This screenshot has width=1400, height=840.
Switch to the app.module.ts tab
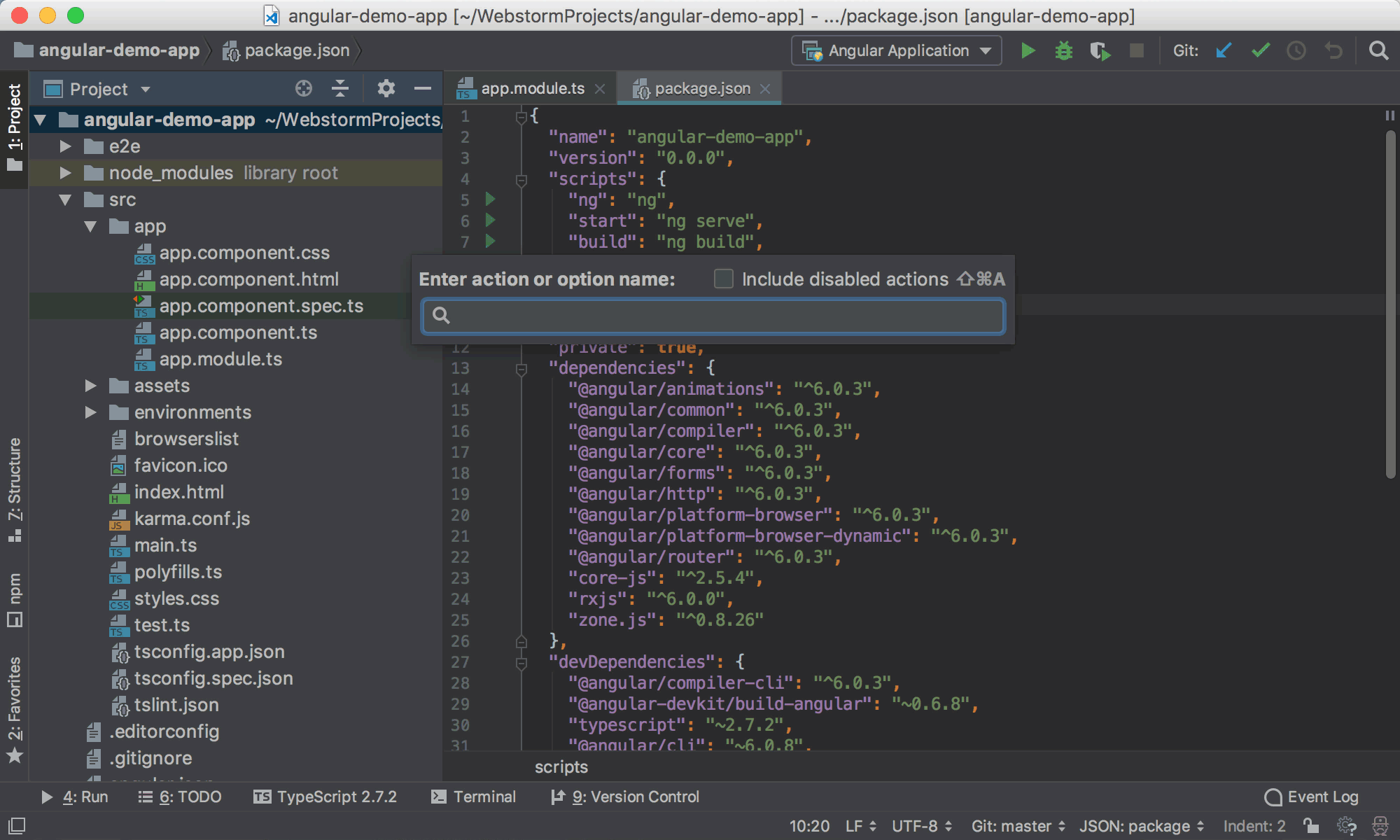click(532, 88)
